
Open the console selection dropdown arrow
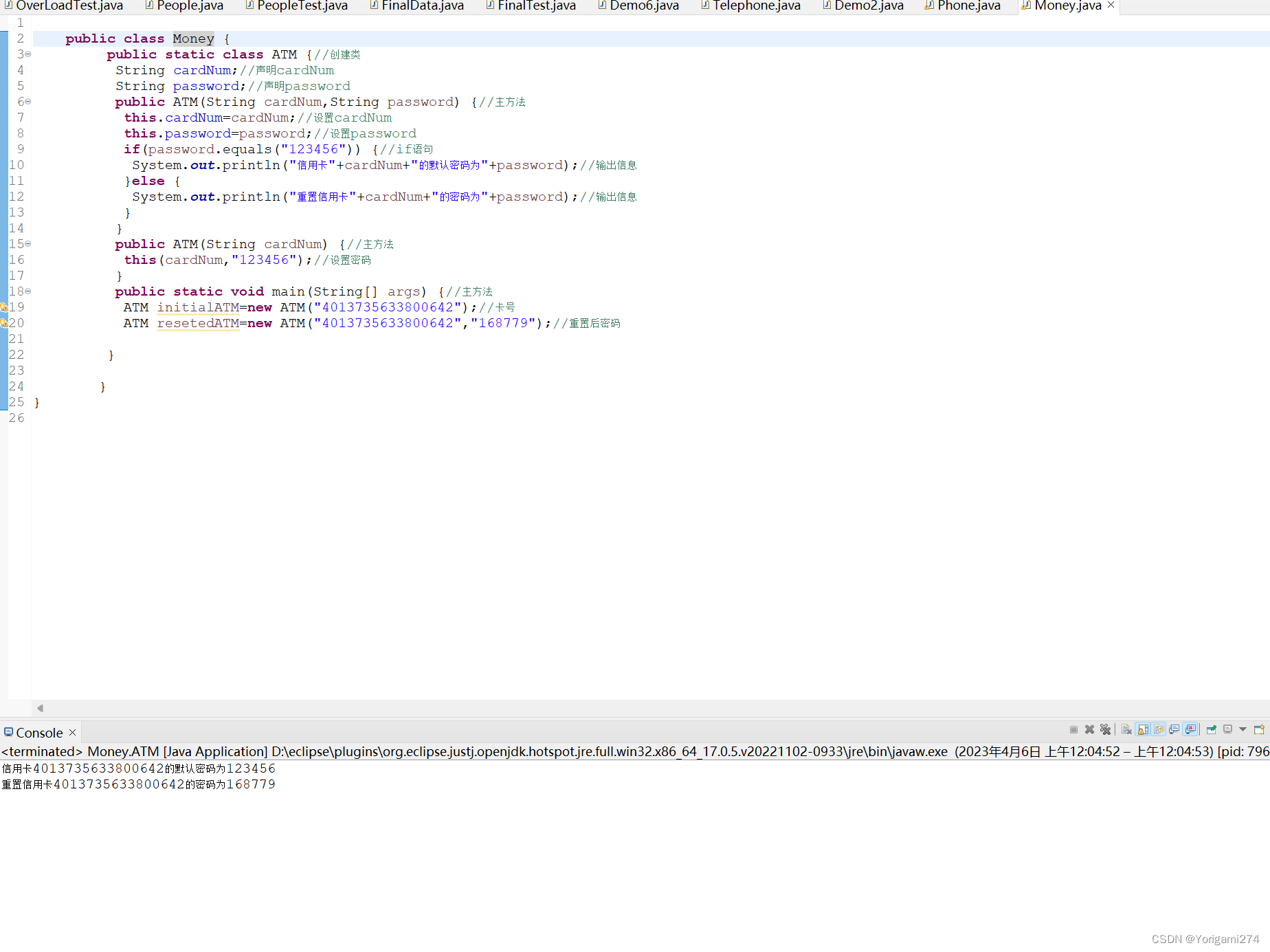1243,729
